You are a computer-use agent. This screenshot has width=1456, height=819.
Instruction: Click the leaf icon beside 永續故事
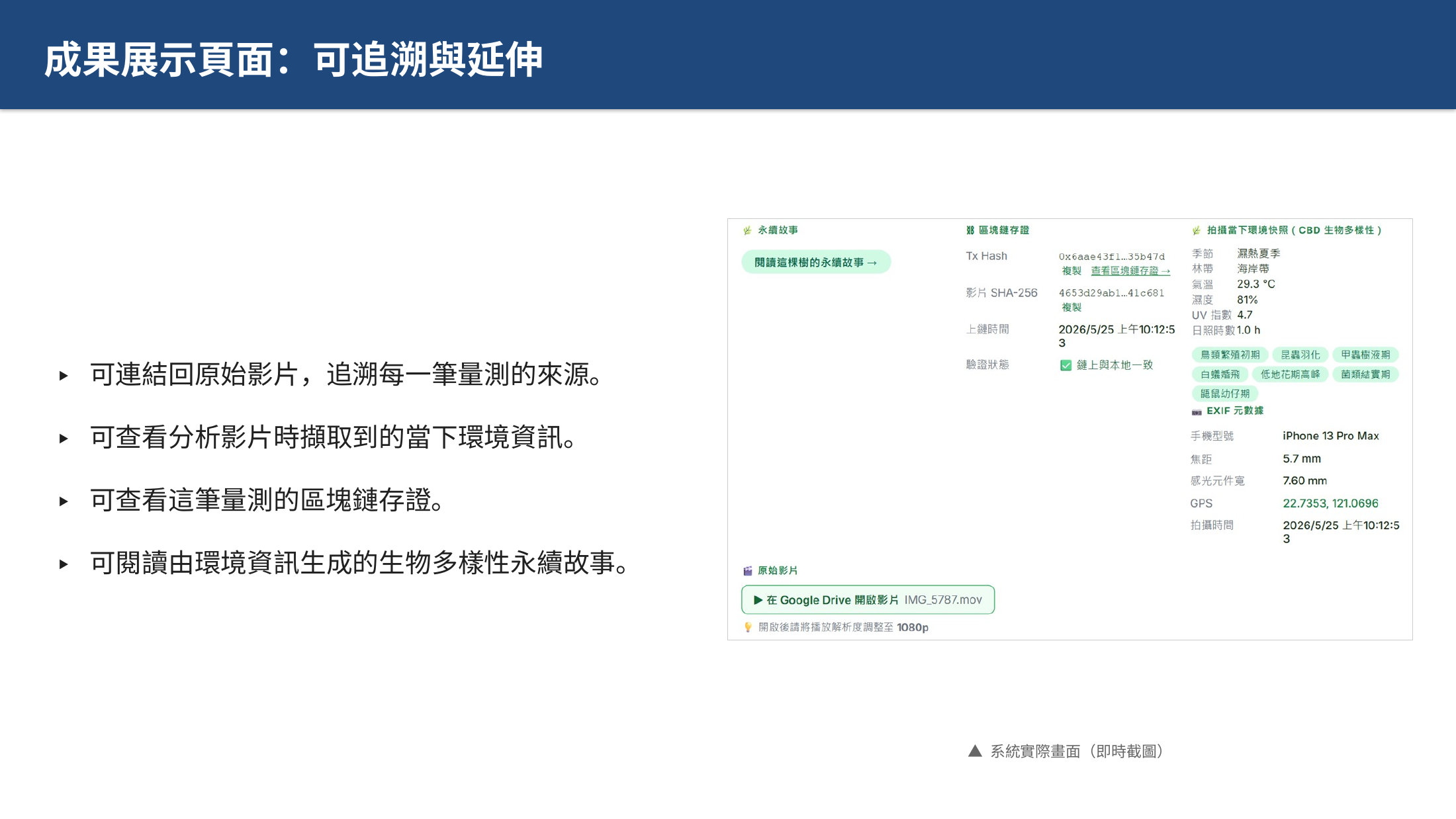click(x=747, y=230)
